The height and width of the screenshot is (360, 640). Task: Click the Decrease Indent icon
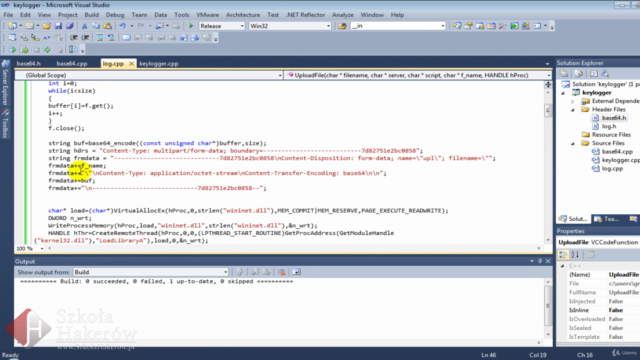[73, 38]
